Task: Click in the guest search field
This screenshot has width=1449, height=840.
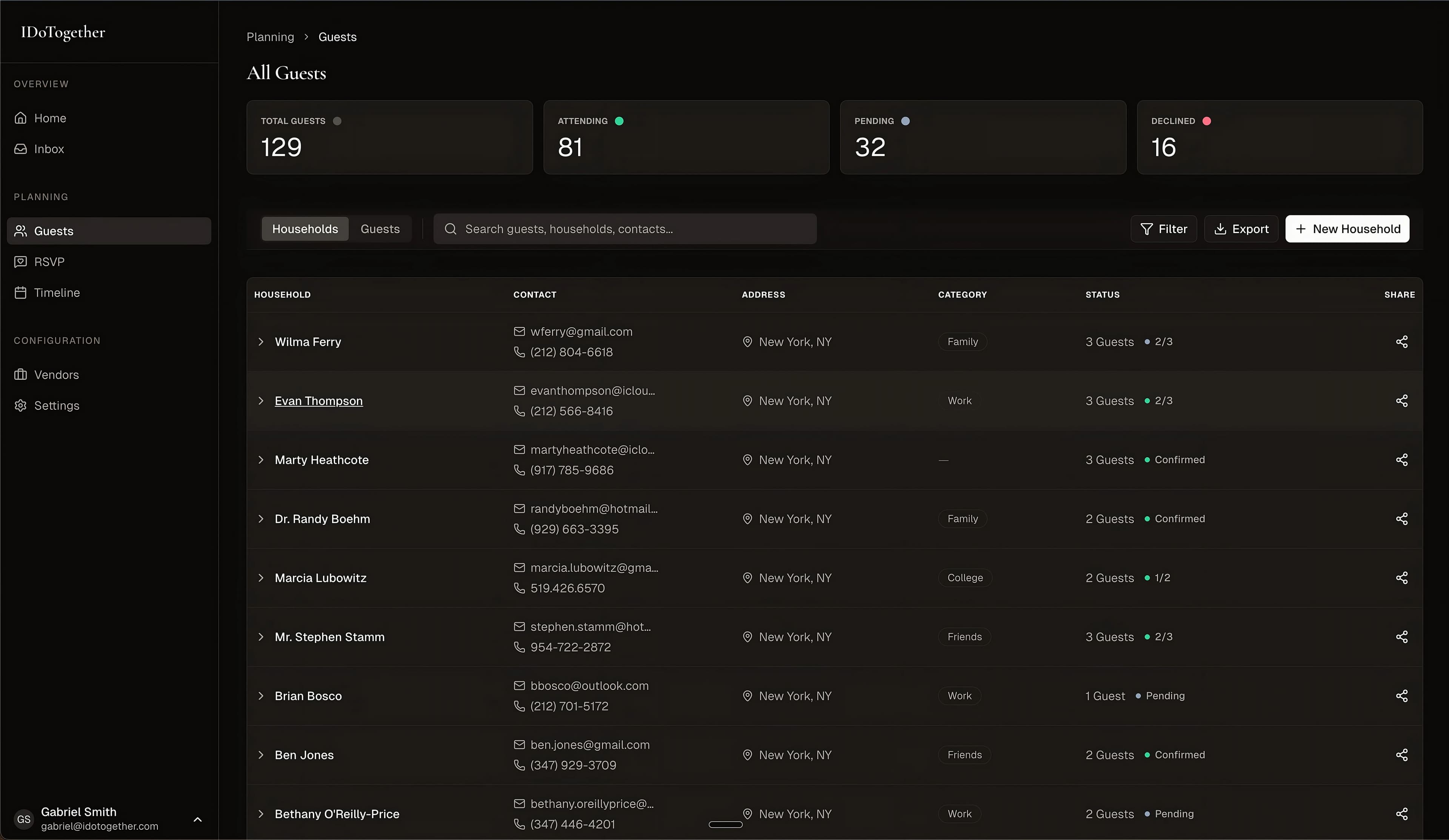Action: [627, 229]
